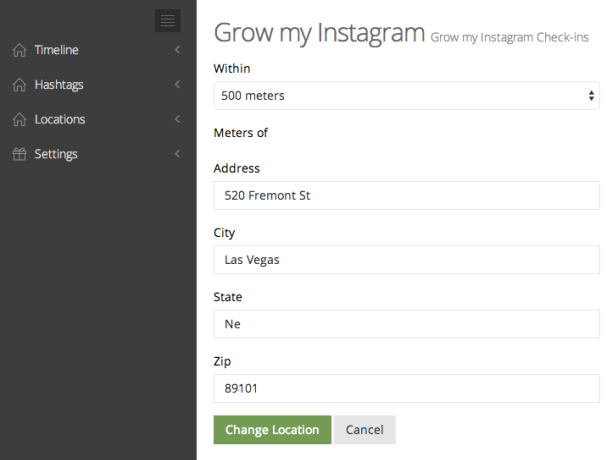Click the Cancel button
The image size is (611, 460).
click(365, 430)
